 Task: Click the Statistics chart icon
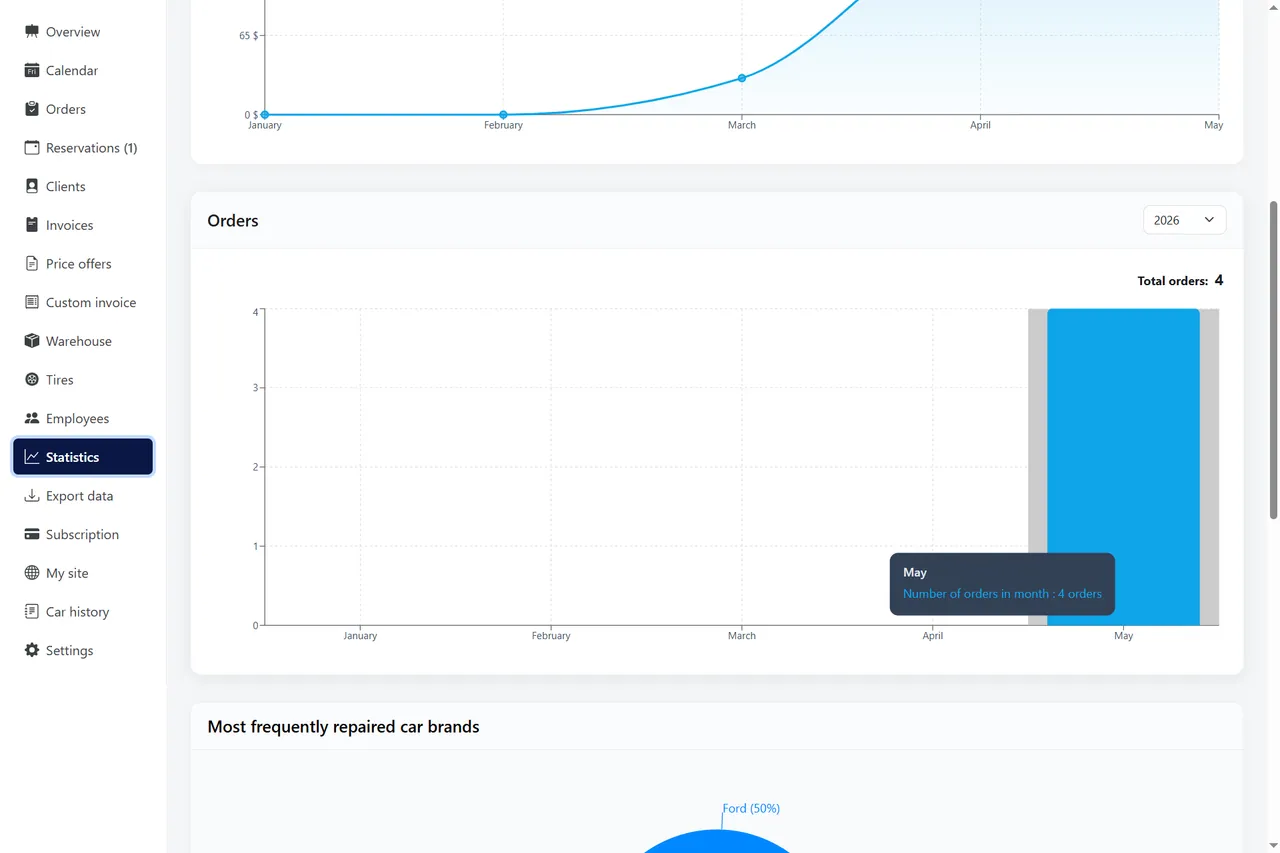pos(32,457)
